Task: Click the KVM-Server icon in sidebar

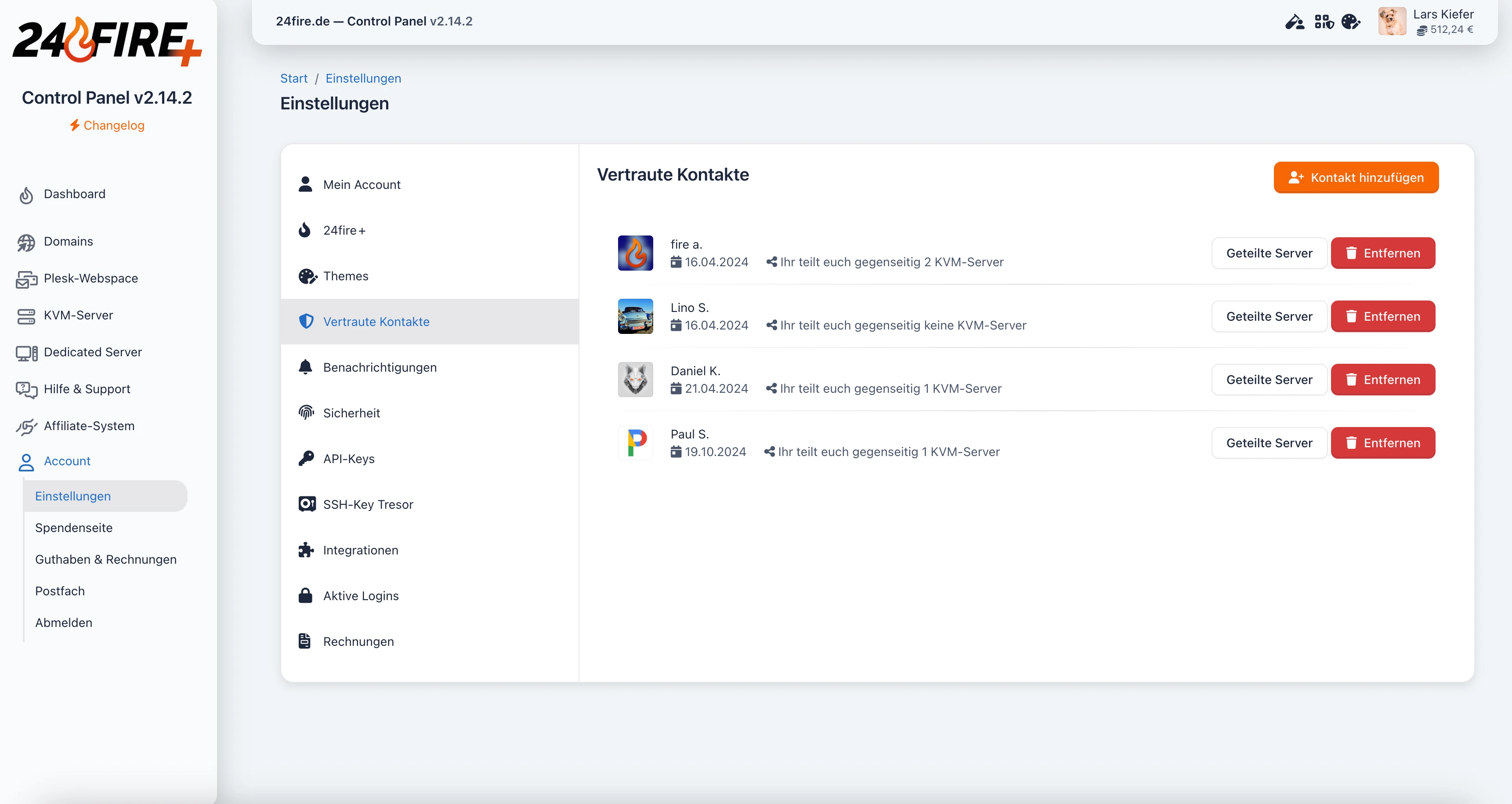Action: pos(26,316)
